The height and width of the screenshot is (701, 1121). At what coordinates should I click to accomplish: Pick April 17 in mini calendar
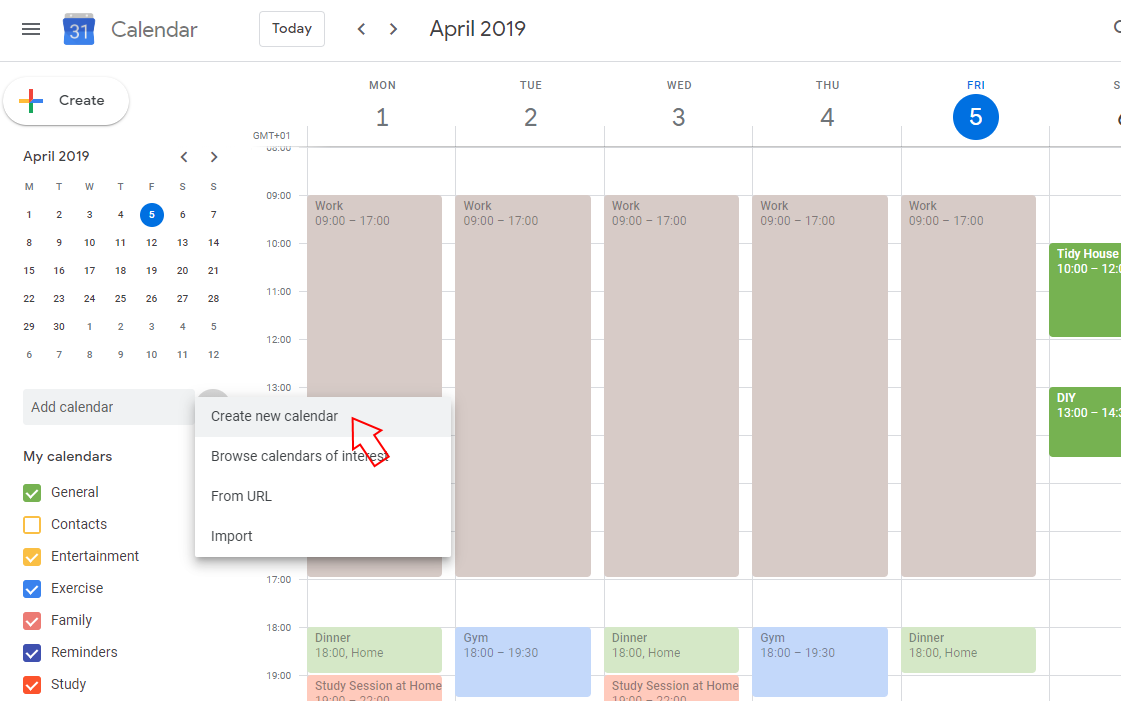[89, 271]
